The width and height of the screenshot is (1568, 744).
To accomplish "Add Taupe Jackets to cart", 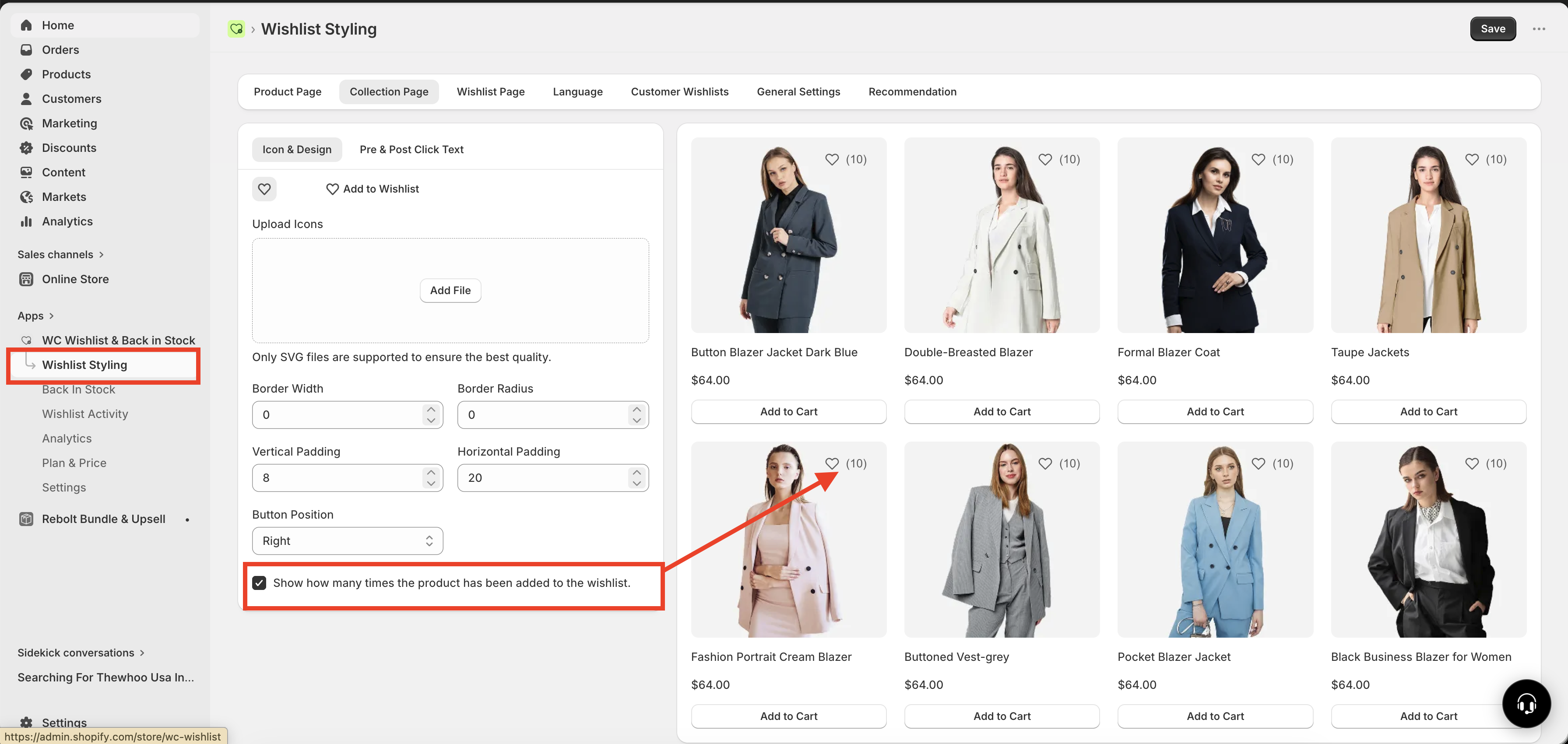I will click(1428, 412).
